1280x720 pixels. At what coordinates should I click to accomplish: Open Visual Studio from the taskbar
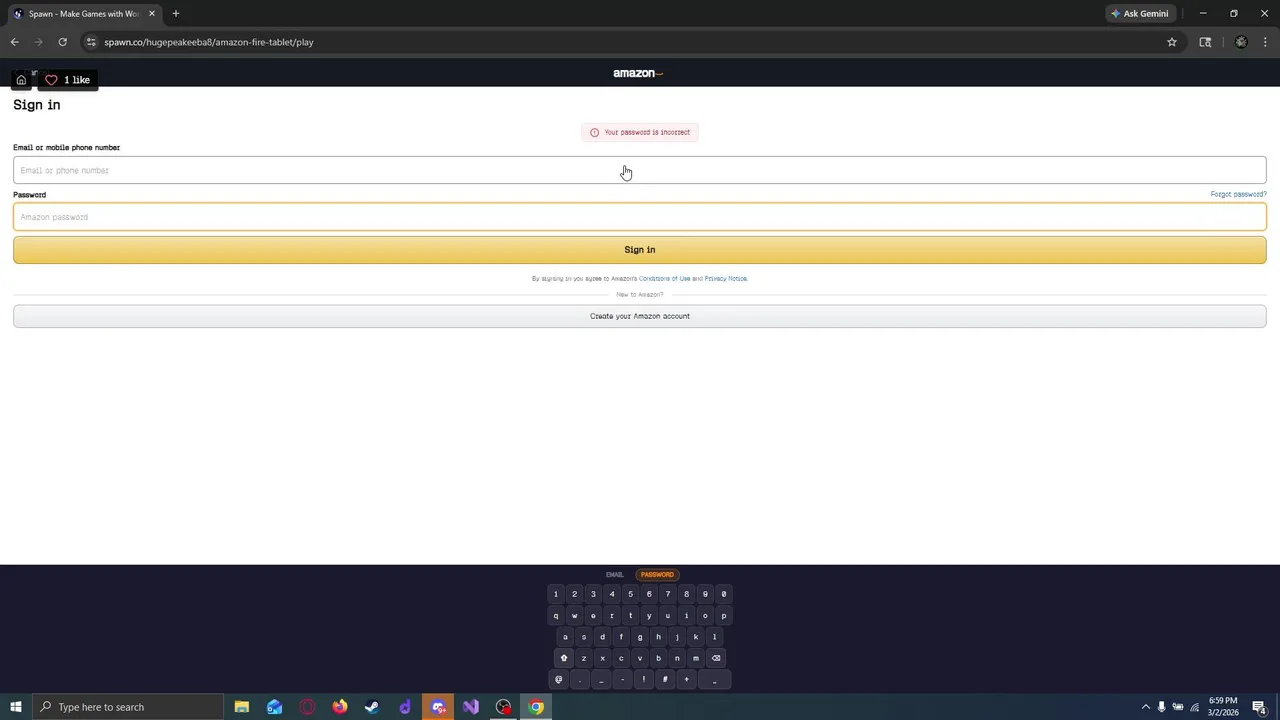(471, 707)
